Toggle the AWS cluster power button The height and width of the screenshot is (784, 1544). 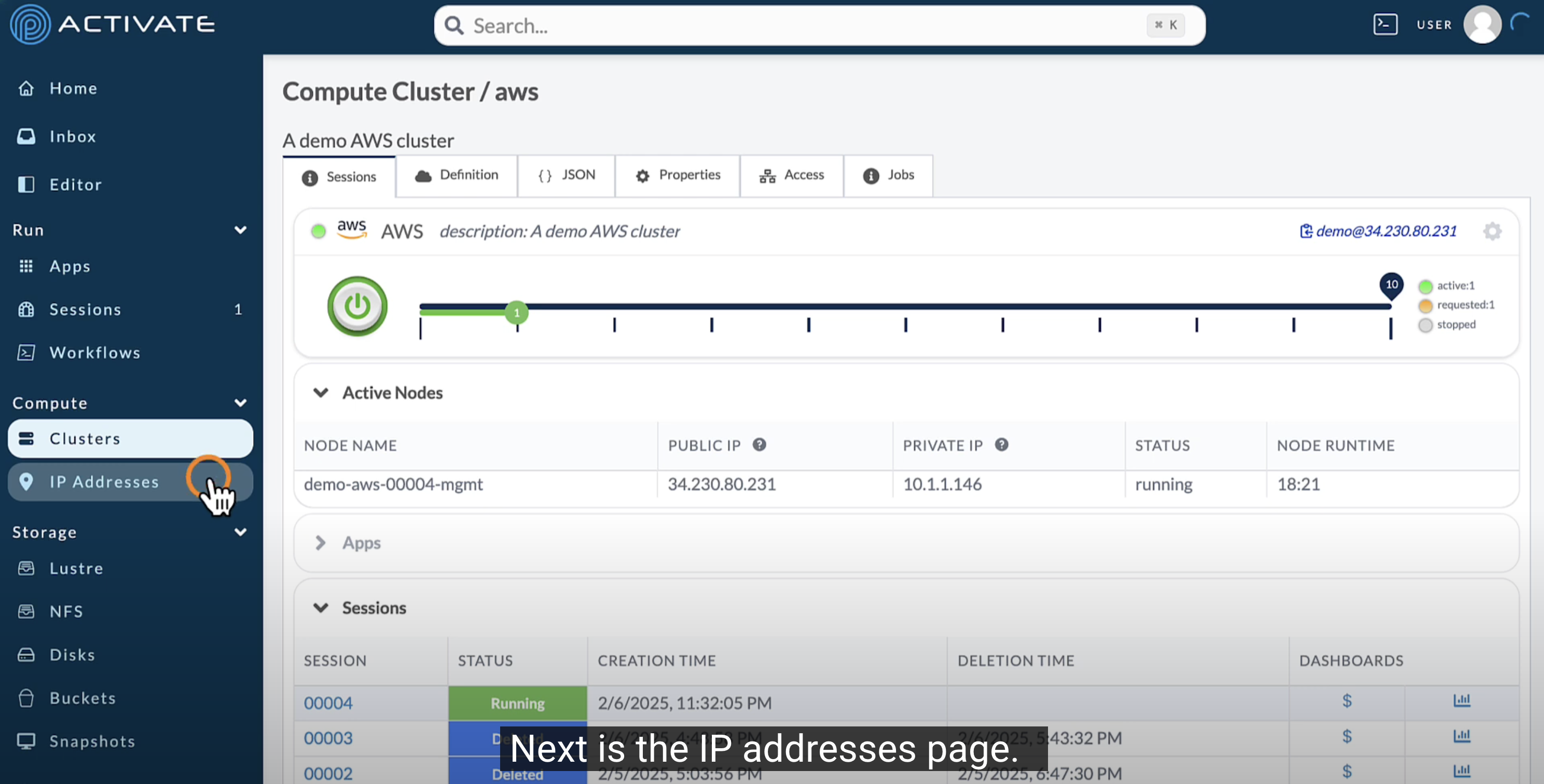[x=357, y=306]
